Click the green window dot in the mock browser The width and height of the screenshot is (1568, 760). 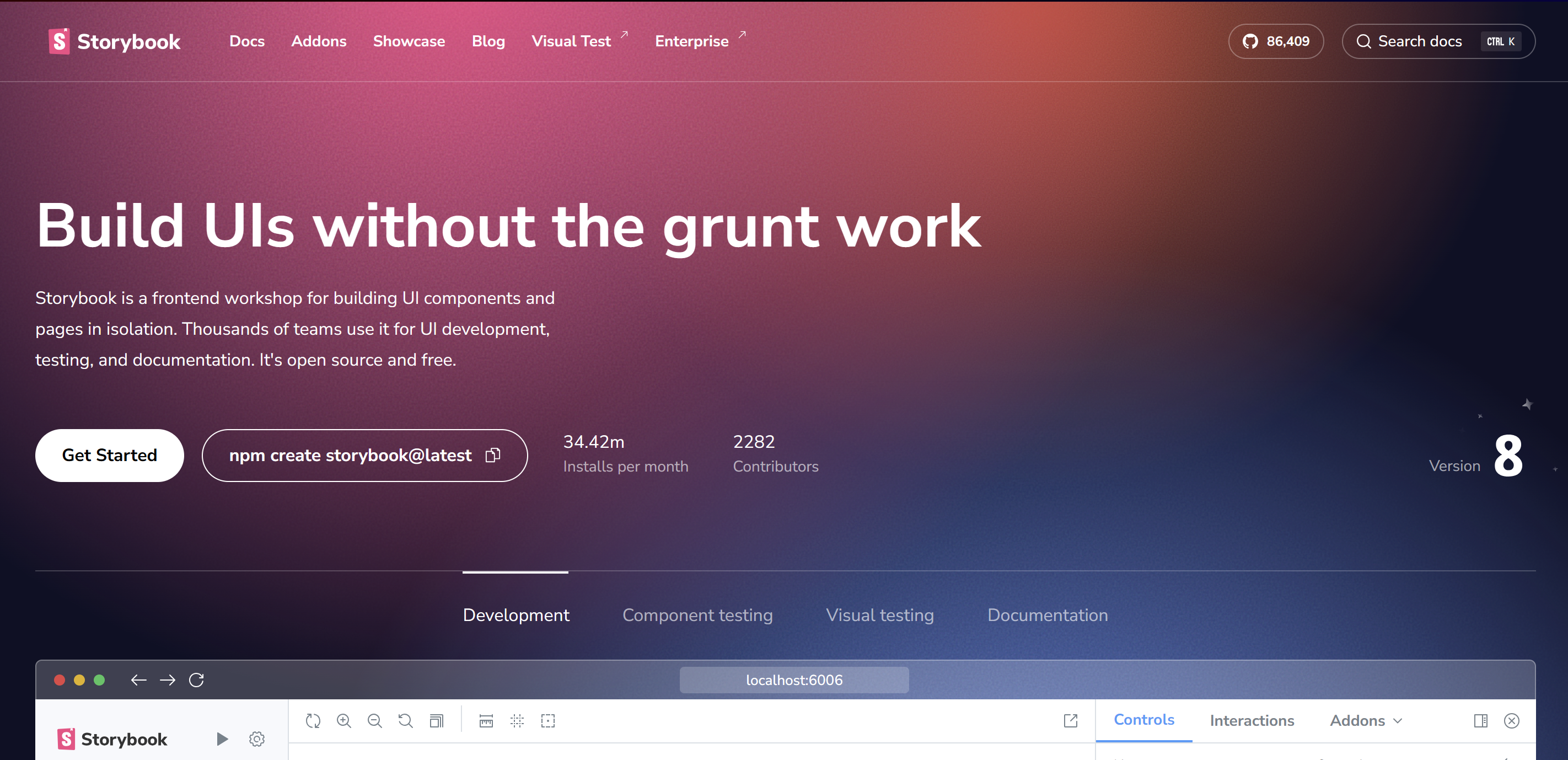99,679
